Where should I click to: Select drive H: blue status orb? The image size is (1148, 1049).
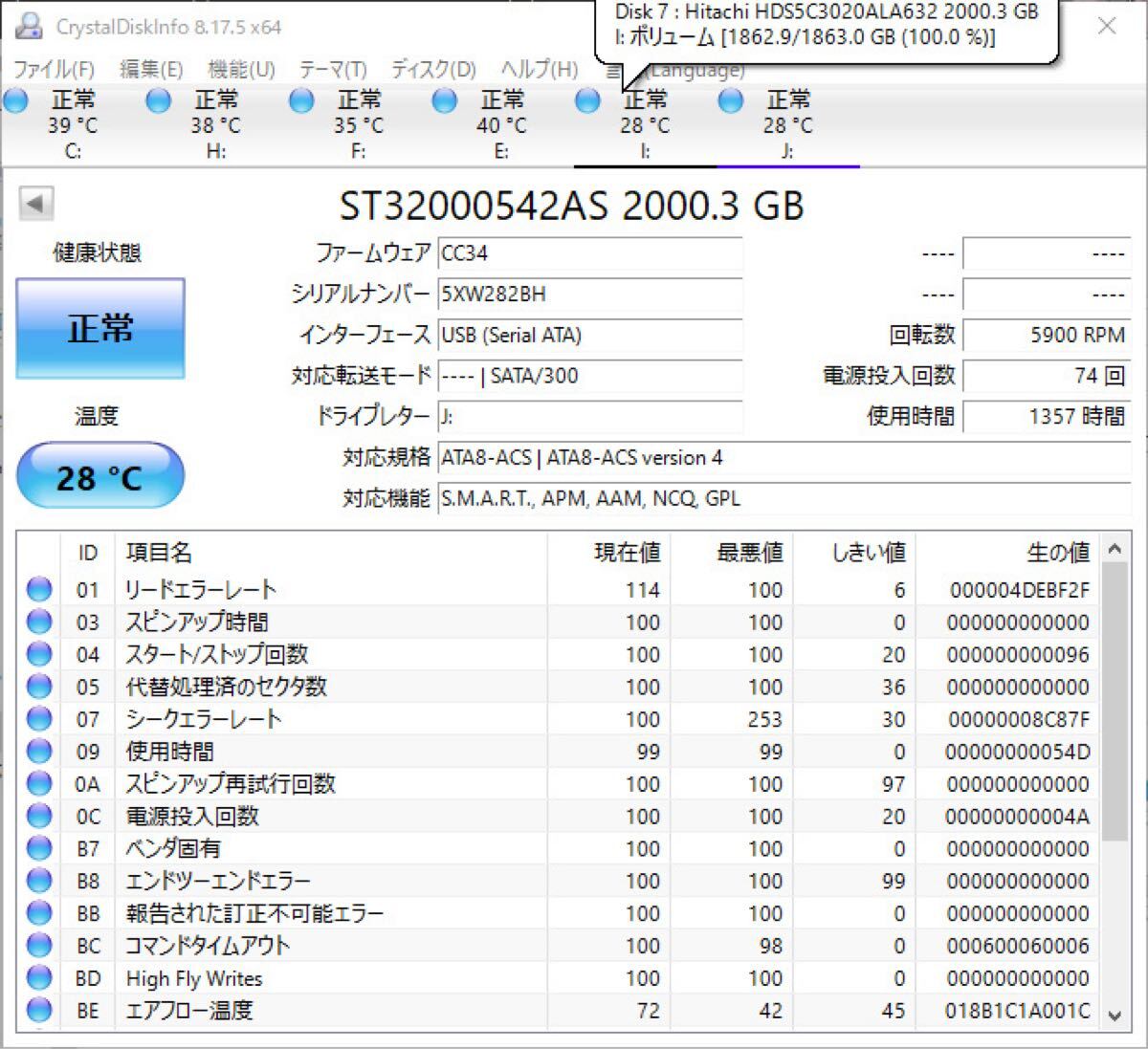159,100
